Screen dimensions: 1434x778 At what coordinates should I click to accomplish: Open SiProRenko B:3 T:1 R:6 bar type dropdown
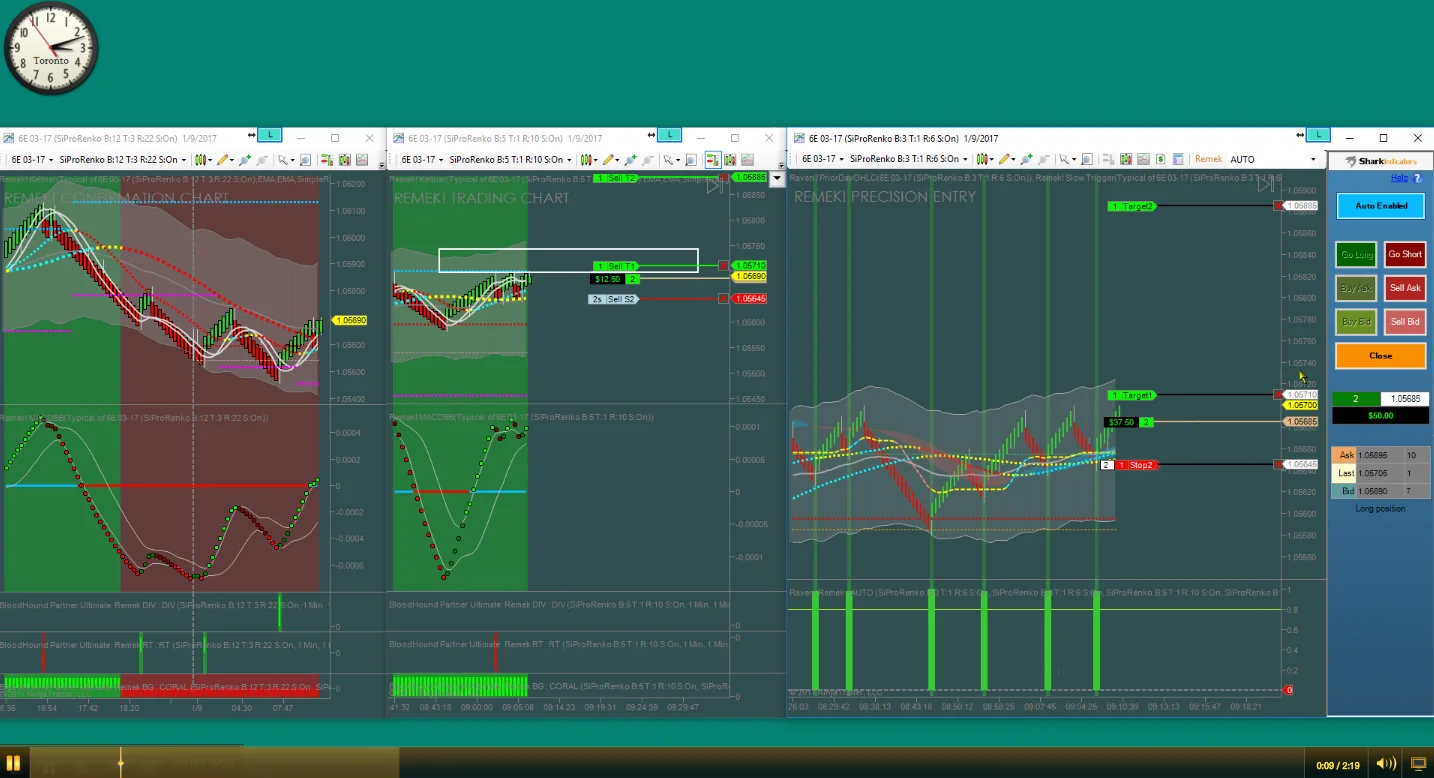(910, 159)
